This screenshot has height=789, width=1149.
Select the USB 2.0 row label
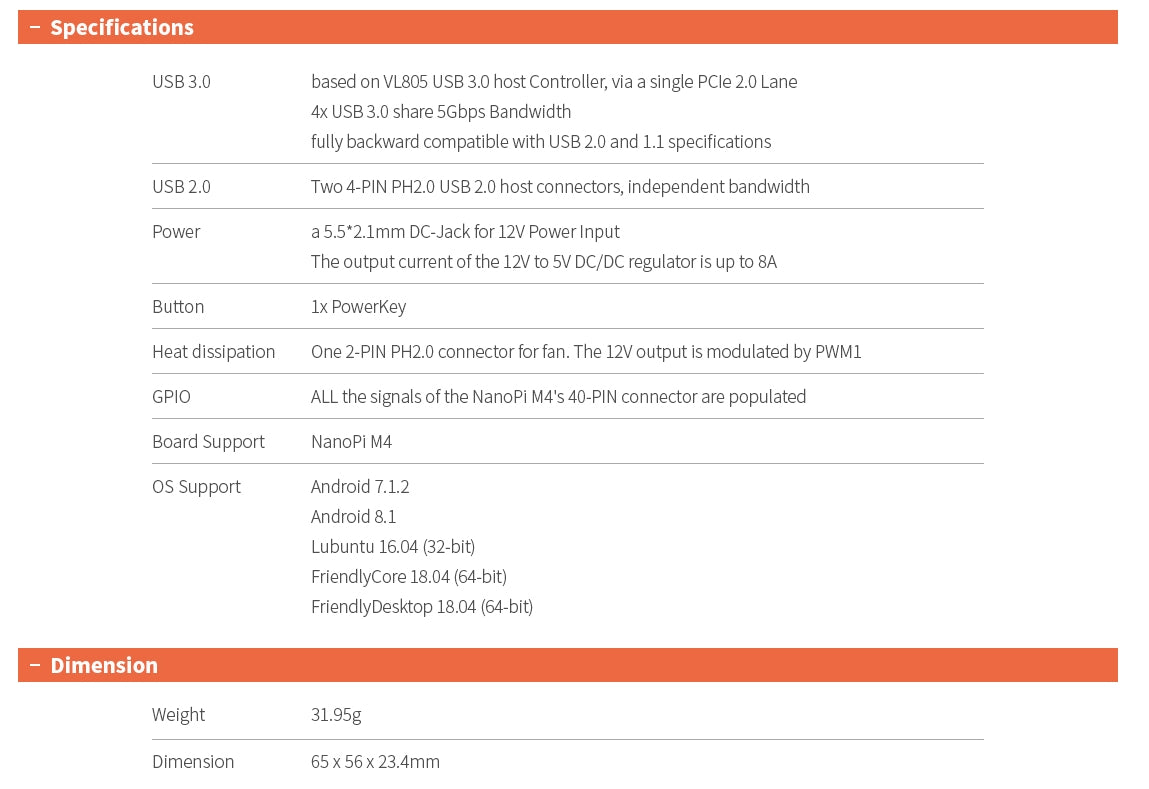[x=181, y=187]
